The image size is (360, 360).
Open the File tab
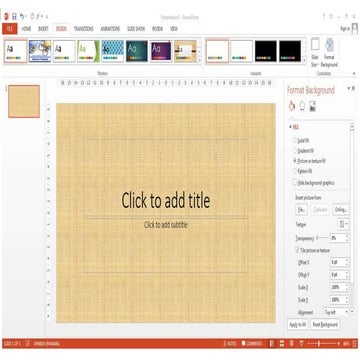pos(10,29)
